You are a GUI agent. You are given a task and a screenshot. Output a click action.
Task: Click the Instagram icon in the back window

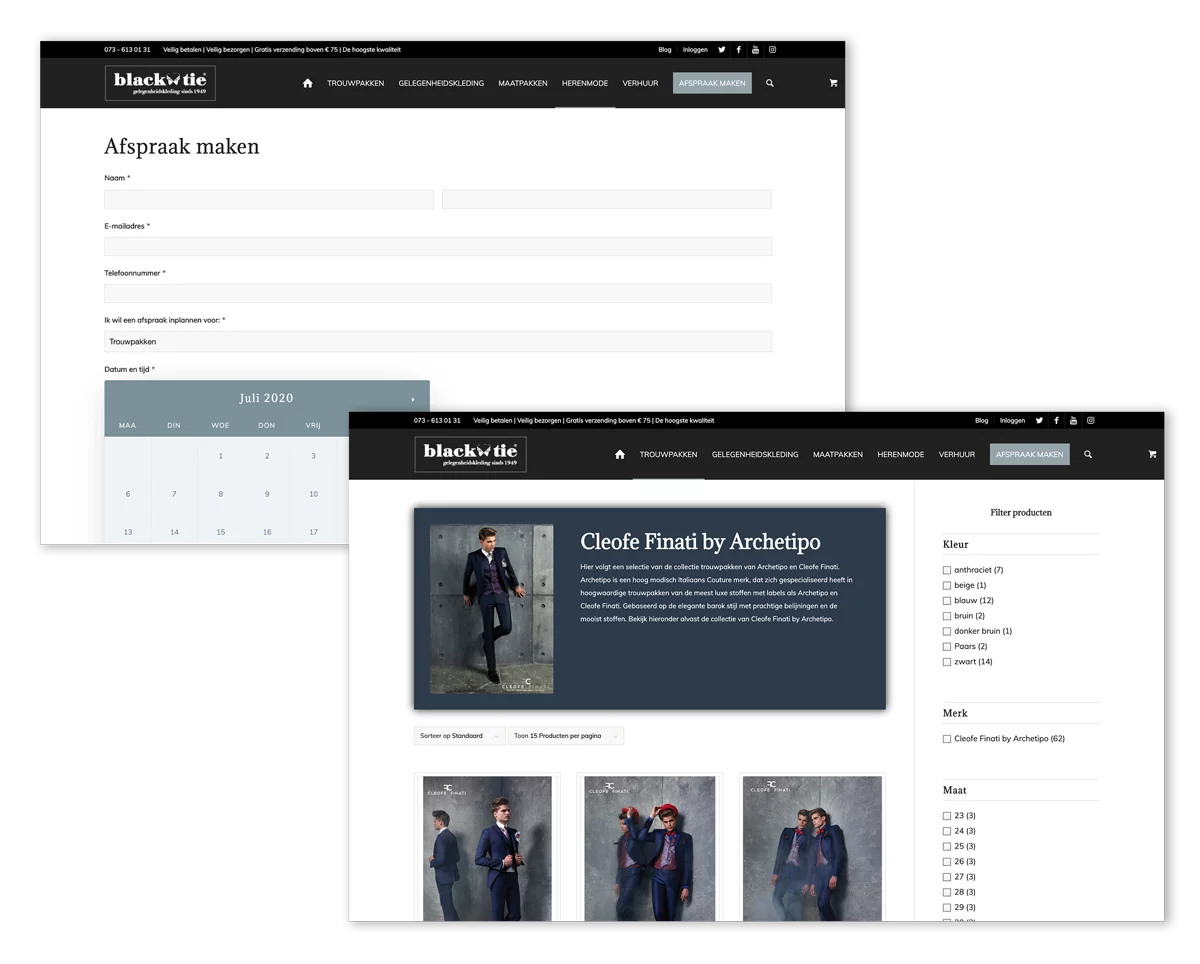(772, 49)
